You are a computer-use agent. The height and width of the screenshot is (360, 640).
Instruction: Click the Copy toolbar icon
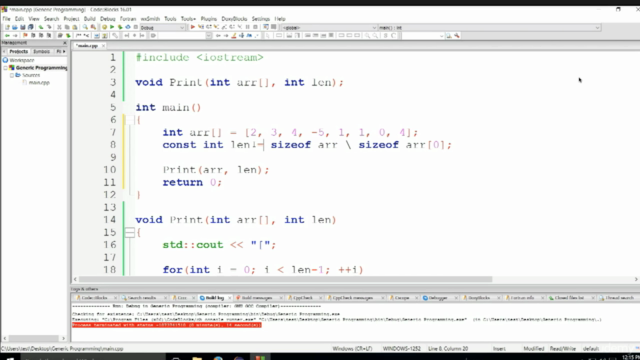click(x=67, y=27)
